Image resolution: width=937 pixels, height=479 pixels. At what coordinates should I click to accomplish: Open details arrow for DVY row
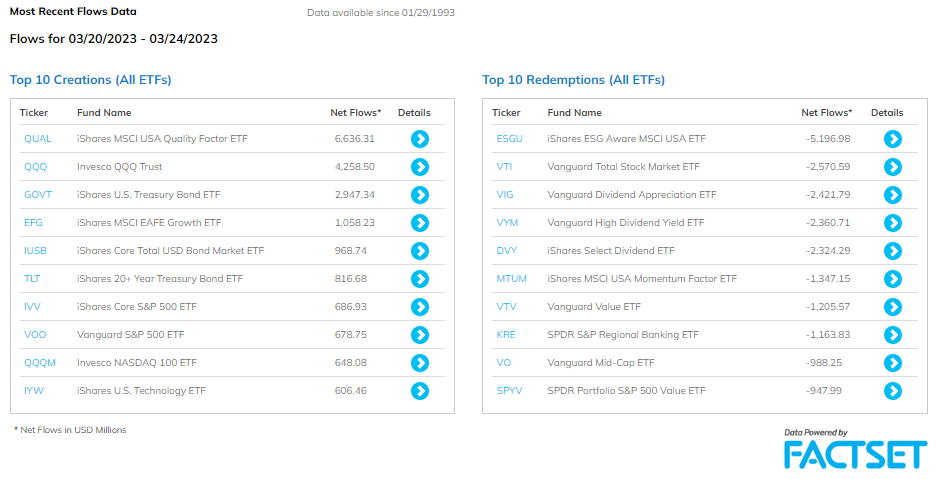(x=893, y=251)
